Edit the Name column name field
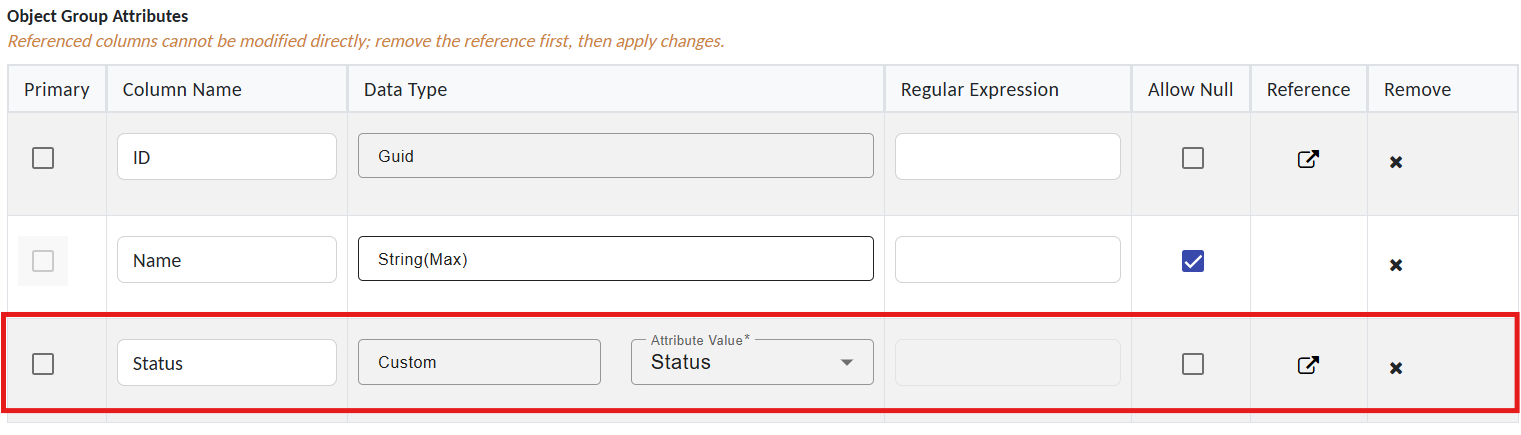The image size is (1521, 435). [x=226, y=260]
